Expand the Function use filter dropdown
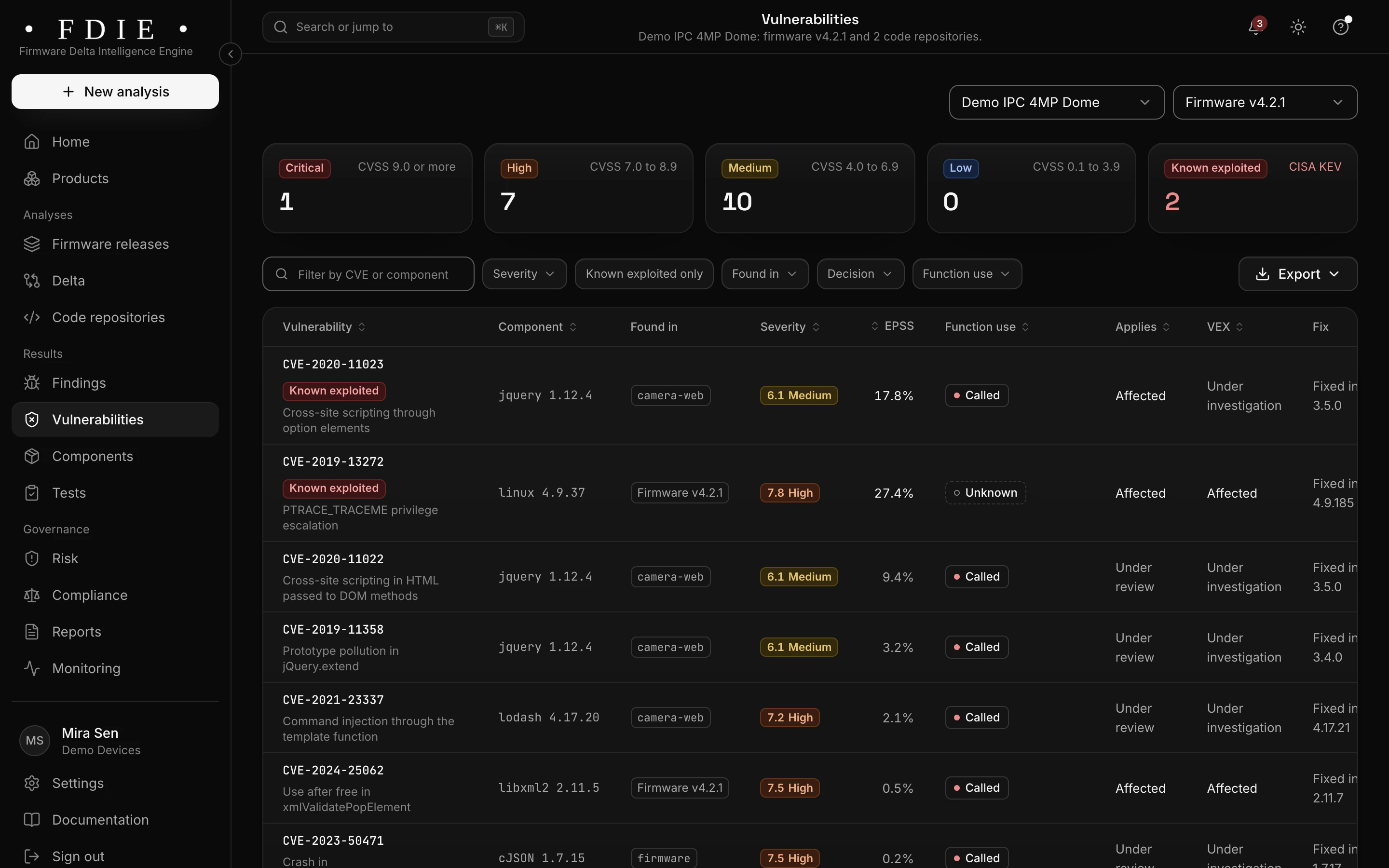The width and height of the screenshot is (1389, 868). coord(967,274)
